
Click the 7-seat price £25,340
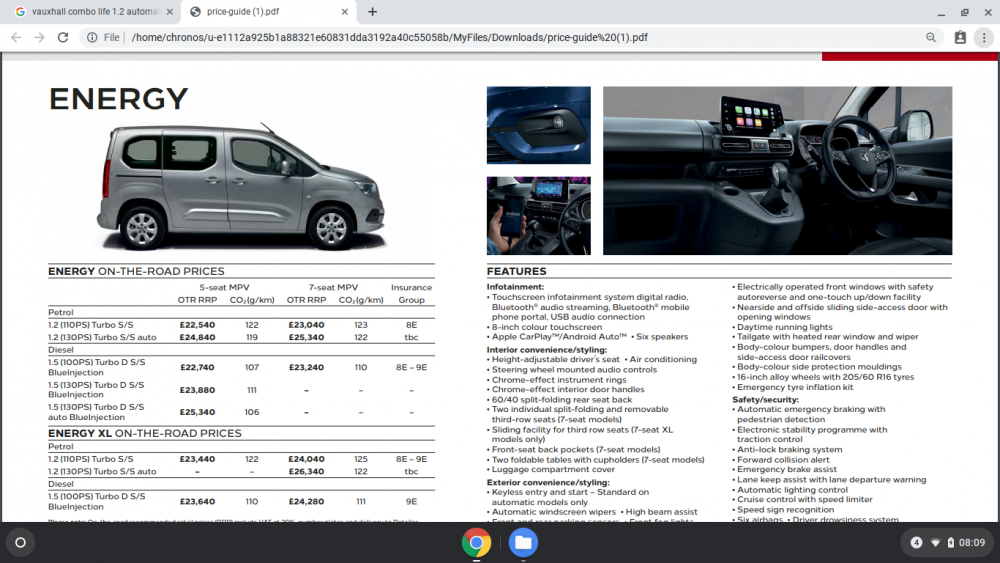tap(306, 337)
